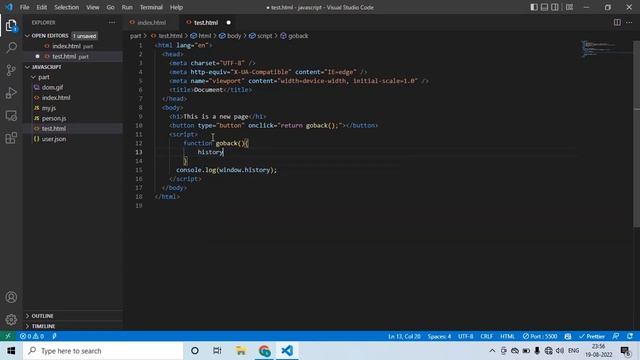This screenshot has width=640, height=360.
Task: Open Run menu
Action: pos(127,7)
